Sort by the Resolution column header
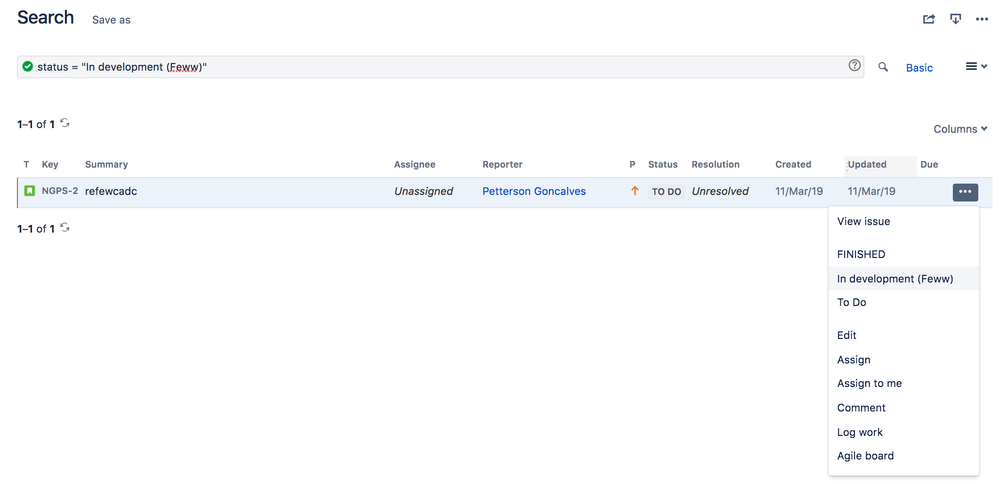The height and width of the screenshot is (484, 999). click(x=715, y=164)
